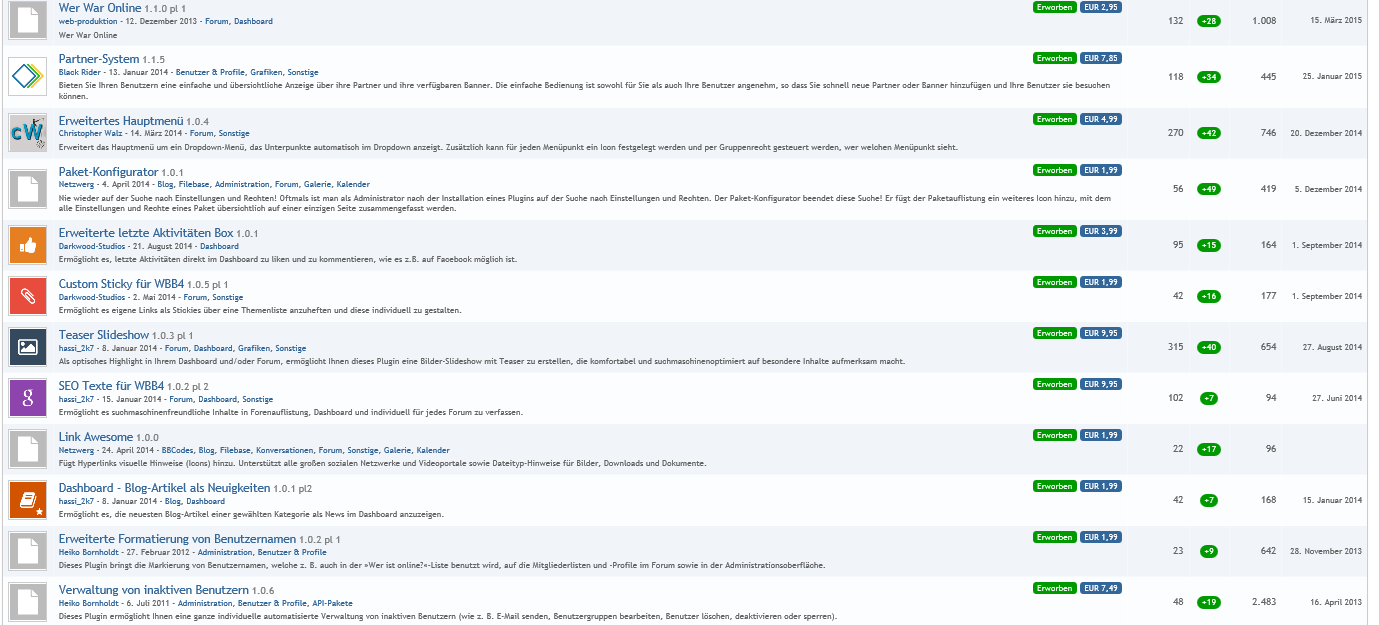Click the Teaser Slideshow picture icon
The width and height of the screenshot is (1379, 625).
(29, 347)
